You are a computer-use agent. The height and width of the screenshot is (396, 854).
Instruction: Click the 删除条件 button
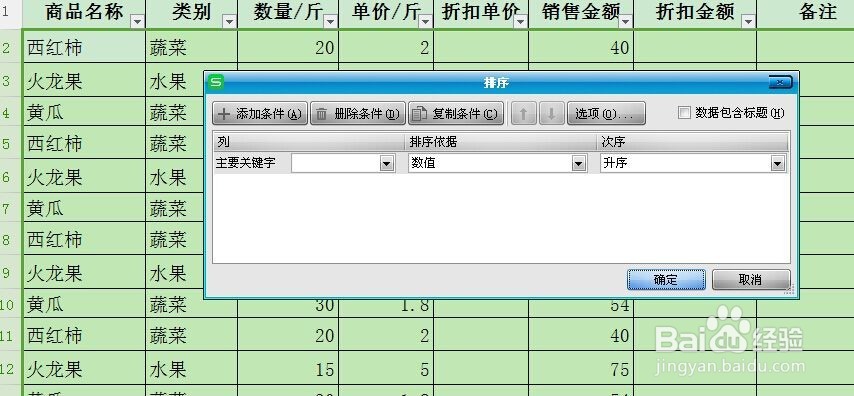click(x=358, y=113)
